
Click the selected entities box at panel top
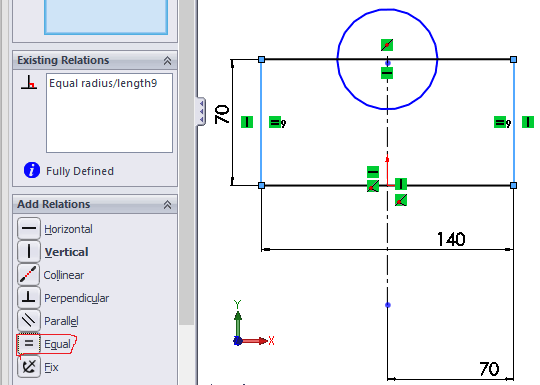pyautogui.click(x=106, y=17)
